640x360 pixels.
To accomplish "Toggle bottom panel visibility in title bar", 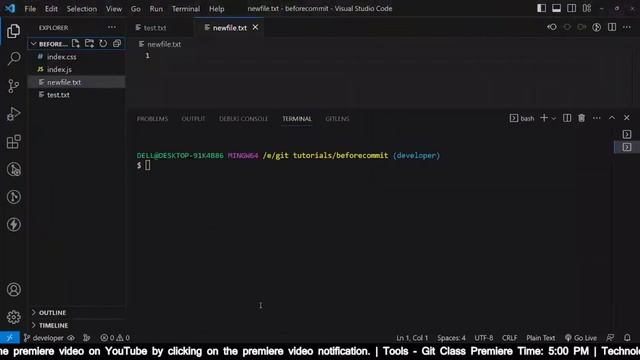I will [x=556, y=8].
